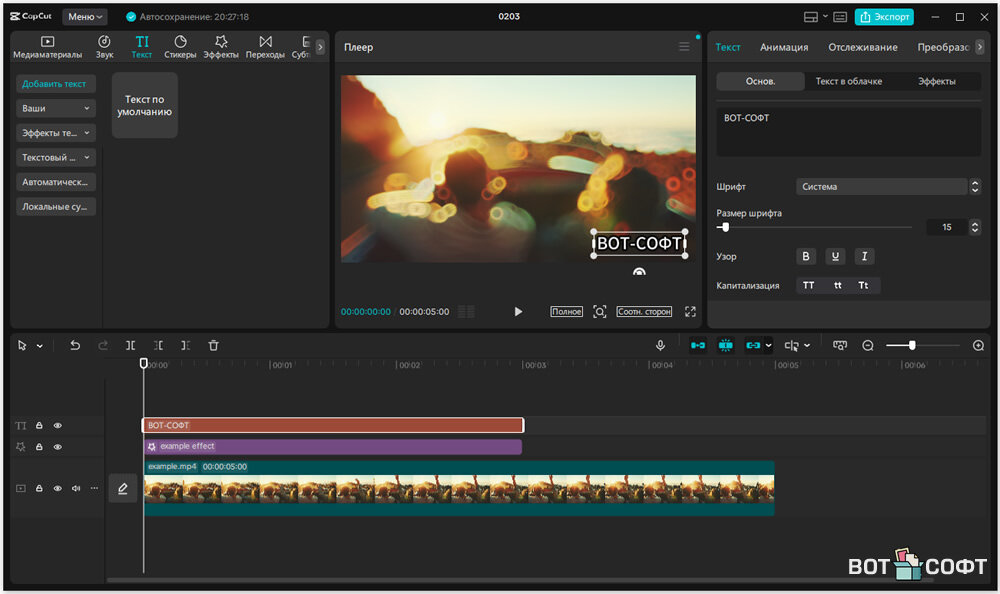Click the microphone voiceover record icon
The height and width of the screenshot is (594, 1000).
[660, 345]
